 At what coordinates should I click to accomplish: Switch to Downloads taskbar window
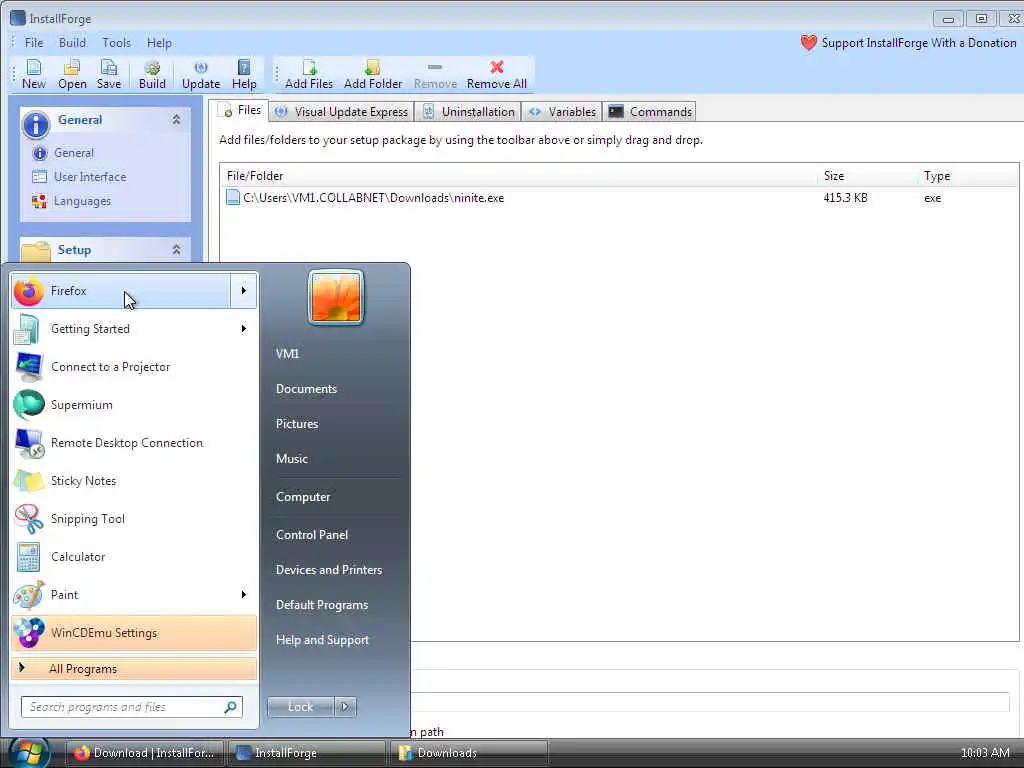468,753
